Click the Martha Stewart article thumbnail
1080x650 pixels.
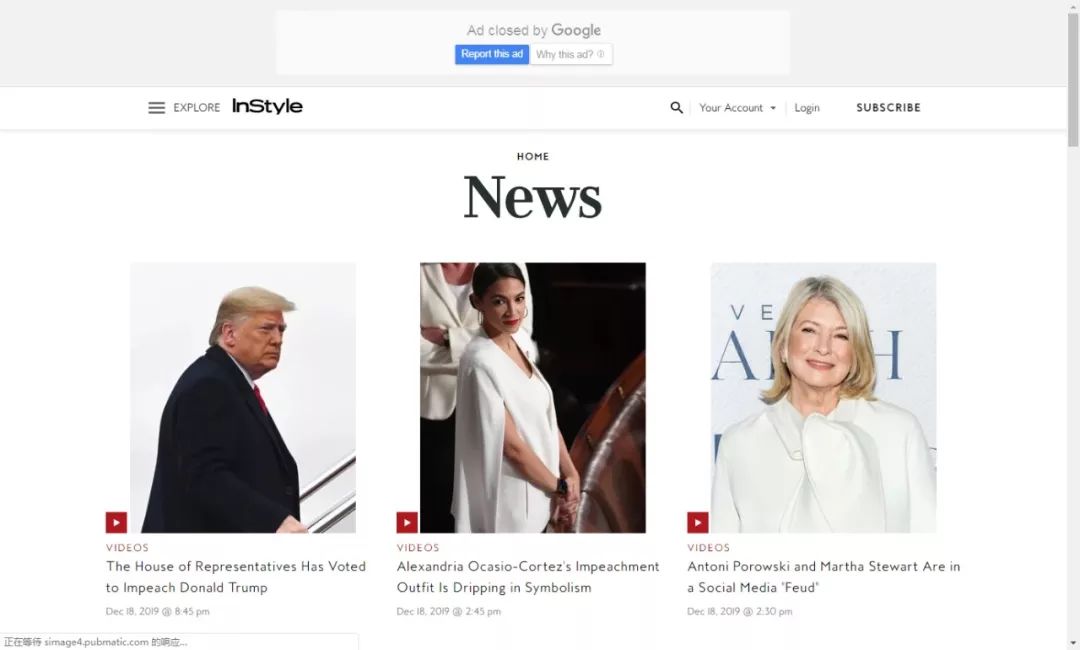point(823,397)
